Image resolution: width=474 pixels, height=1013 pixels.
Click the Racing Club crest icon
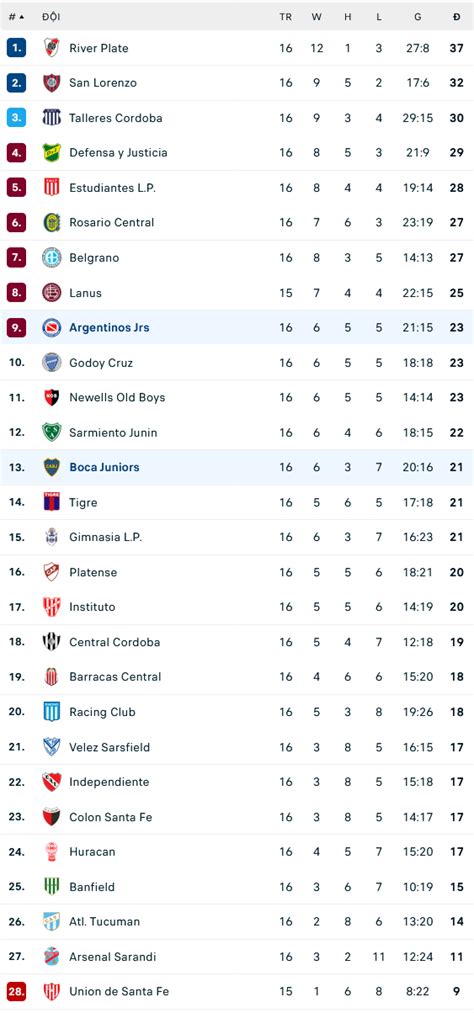pyautogui.click(x=52, y=712)
